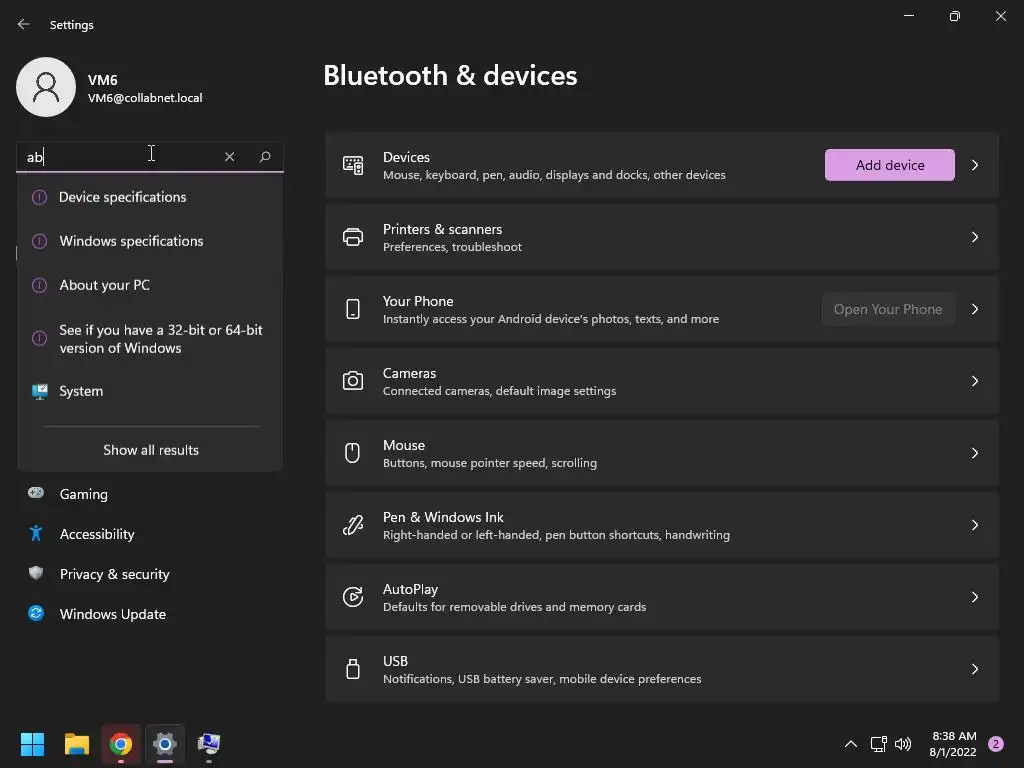Click the Windows Start button
The width and height of the screenshot is (1024, 768).
[x=33, y=744]
